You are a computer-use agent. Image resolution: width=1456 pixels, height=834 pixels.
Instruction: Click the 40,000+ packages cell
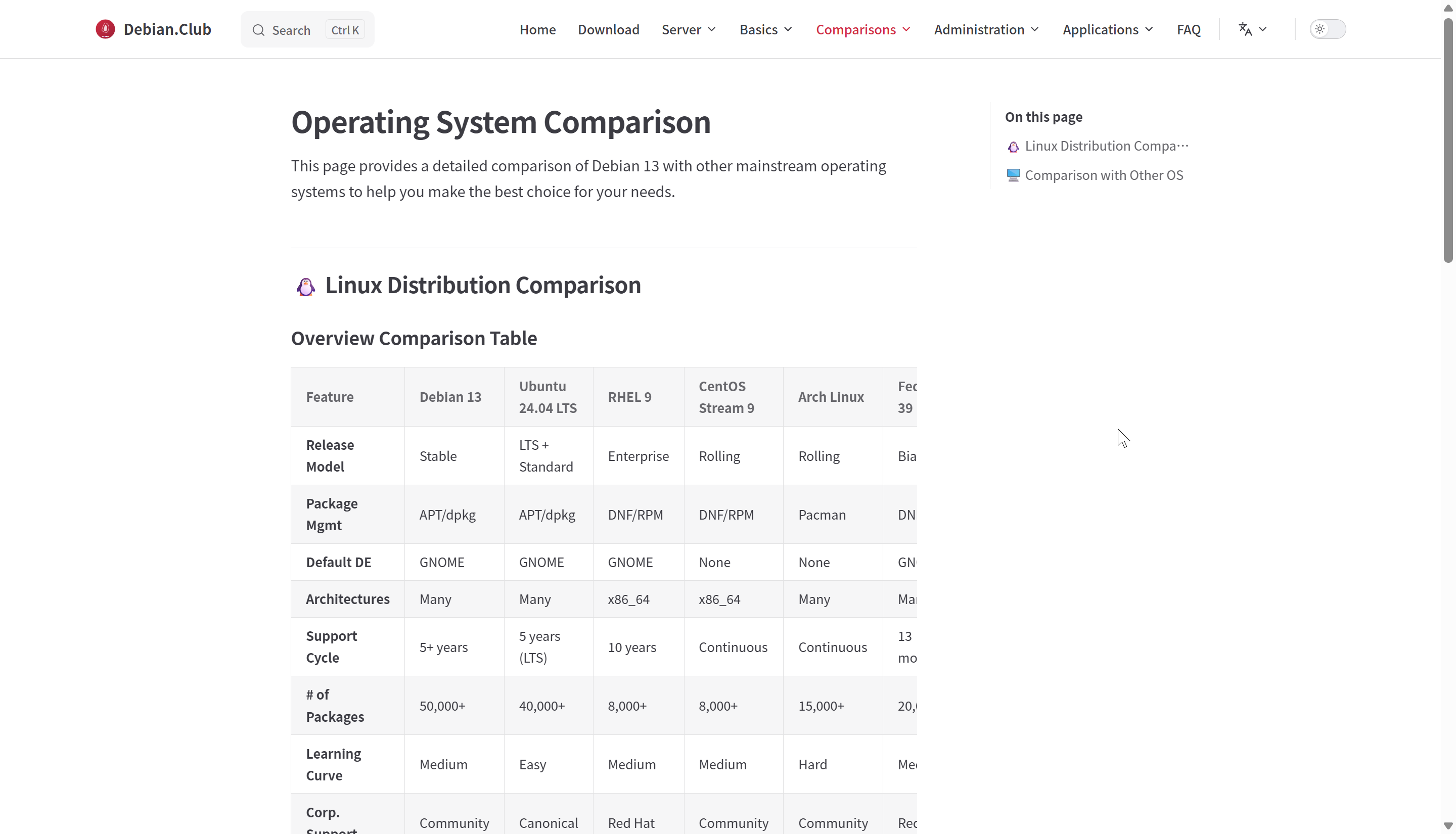548,706
